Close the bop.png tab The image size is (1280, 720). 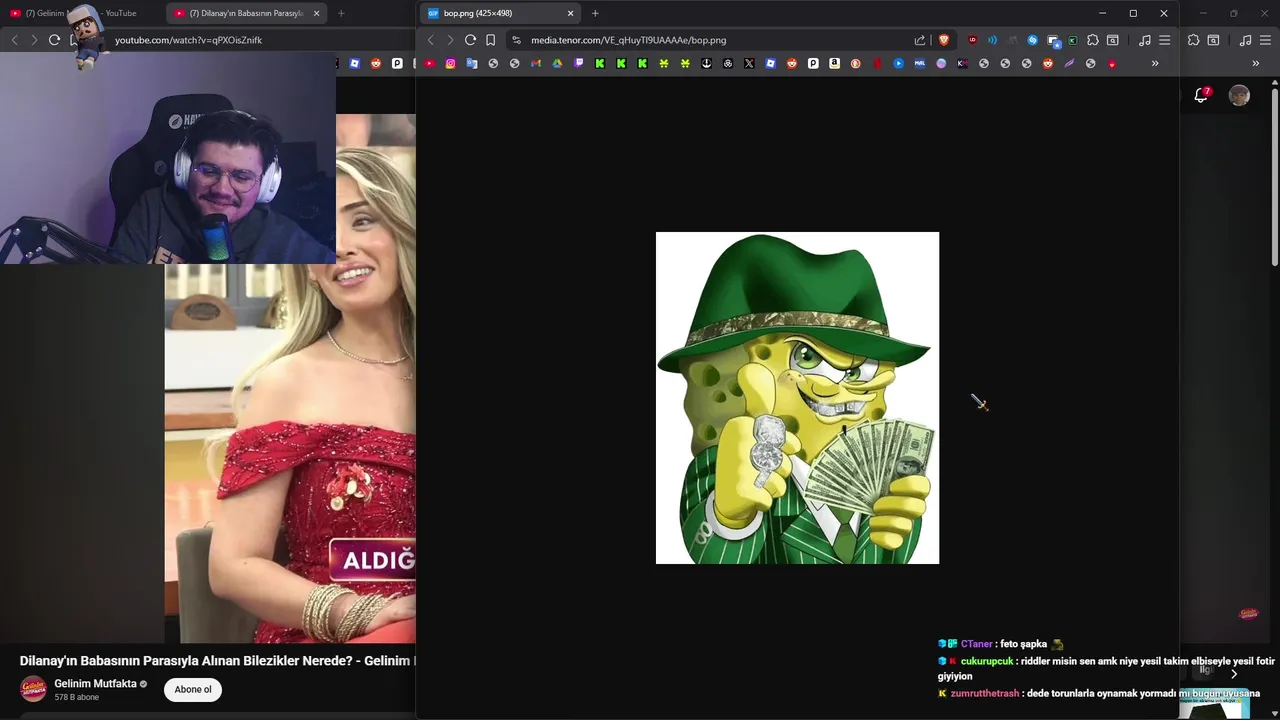click(x=571, y=13)
